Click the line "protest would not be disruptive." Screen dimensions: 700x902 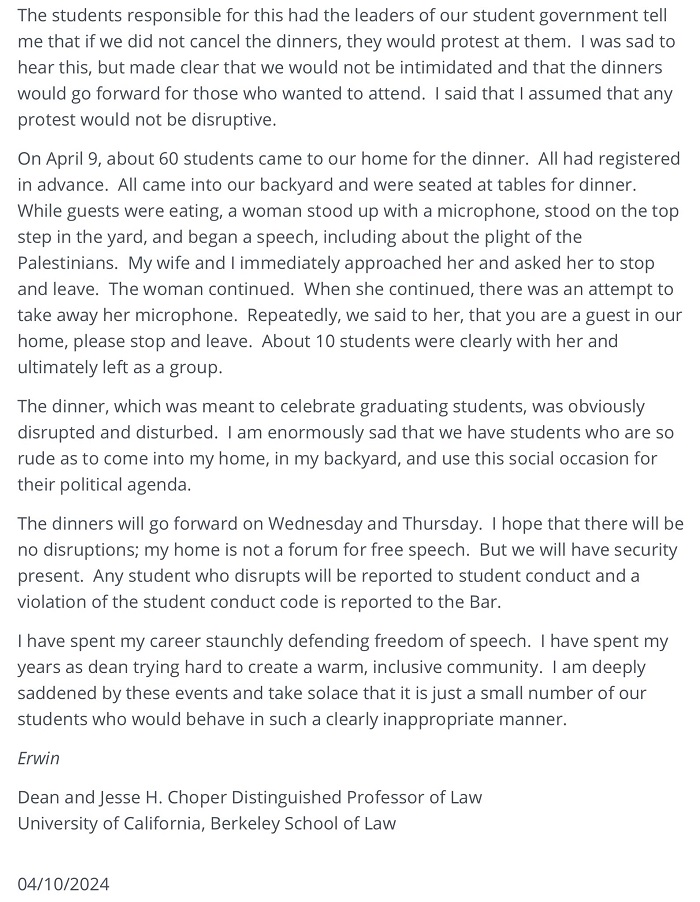coord(146,119)
